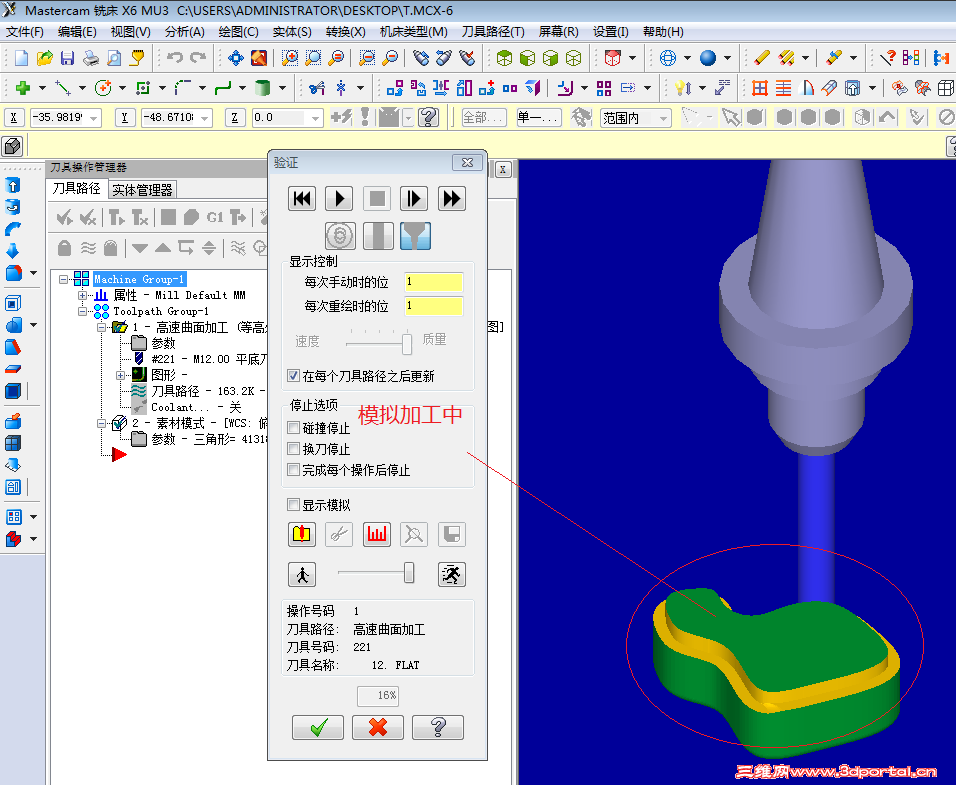This screenshot has height=785, width=956.
Task: Click the help question mark button in verify dialog
Action: click(x=438, y=727)
